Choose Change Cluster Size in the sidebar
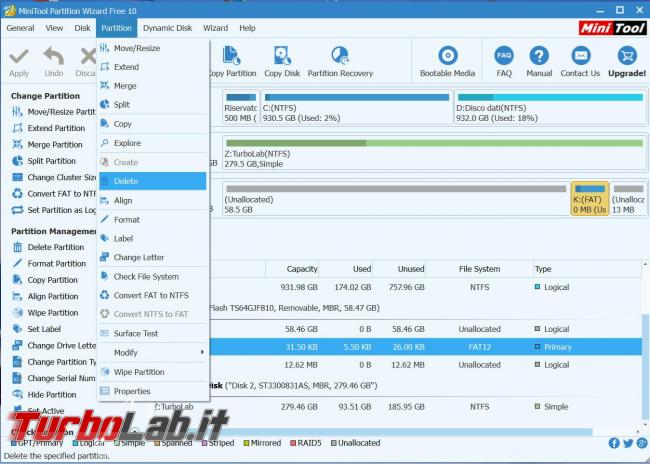 (53, 177)
